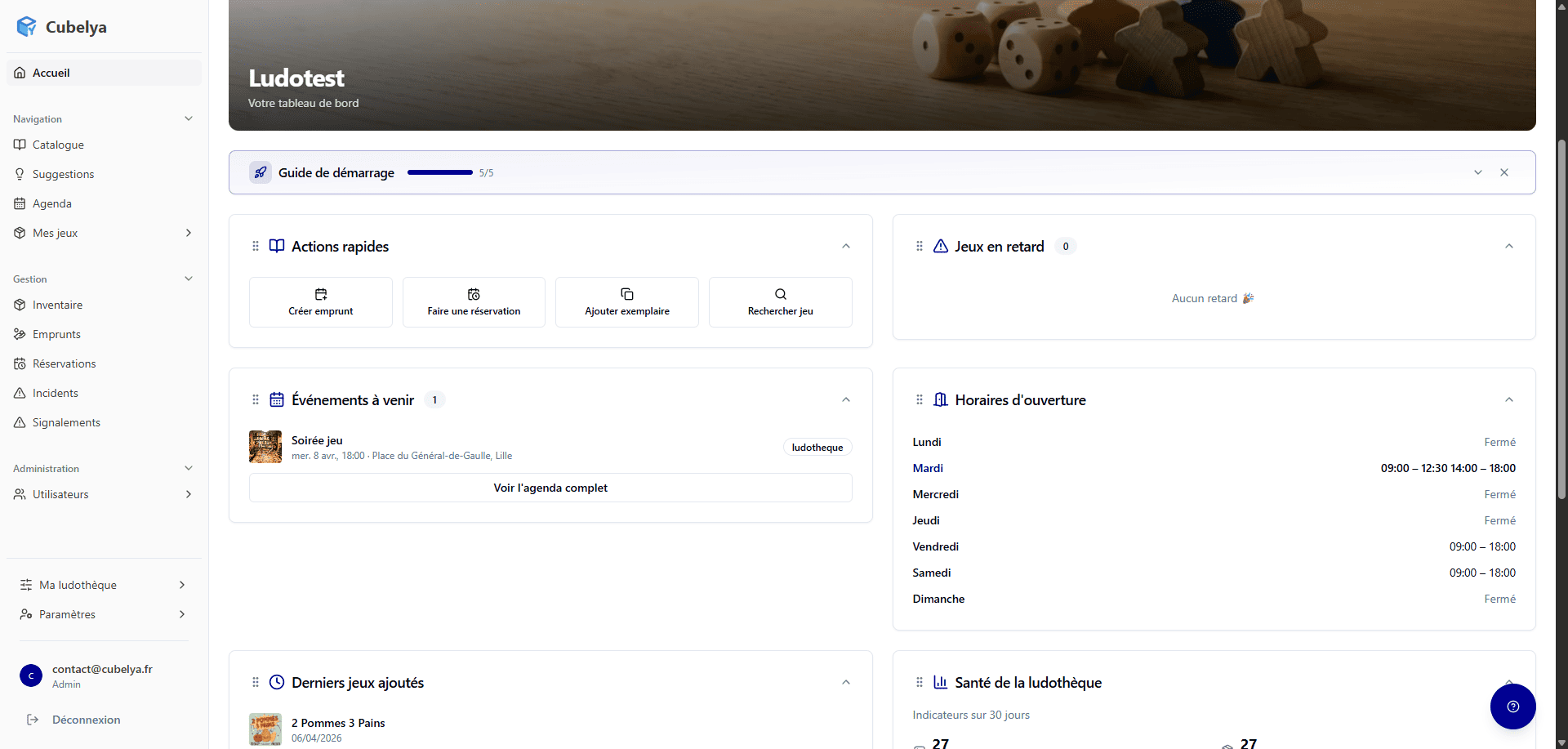
Task: Click the Rechercher jeu button
Action: pos(781,302)
